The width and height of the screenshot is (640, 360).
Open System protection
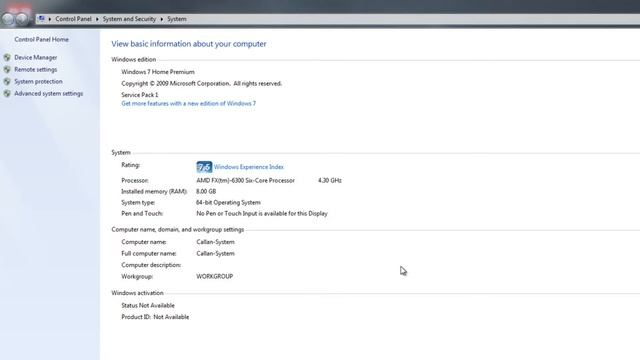pos(38,82)
